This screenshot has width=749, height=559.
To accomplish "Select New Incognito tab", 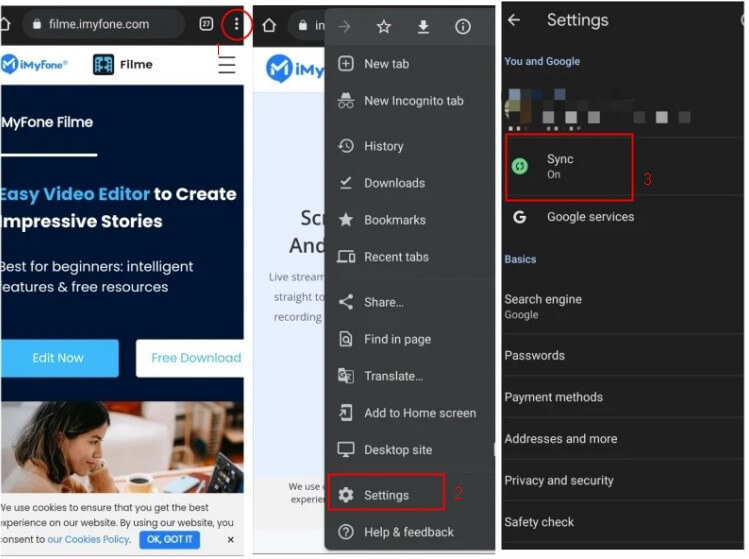I will [409, 101].
